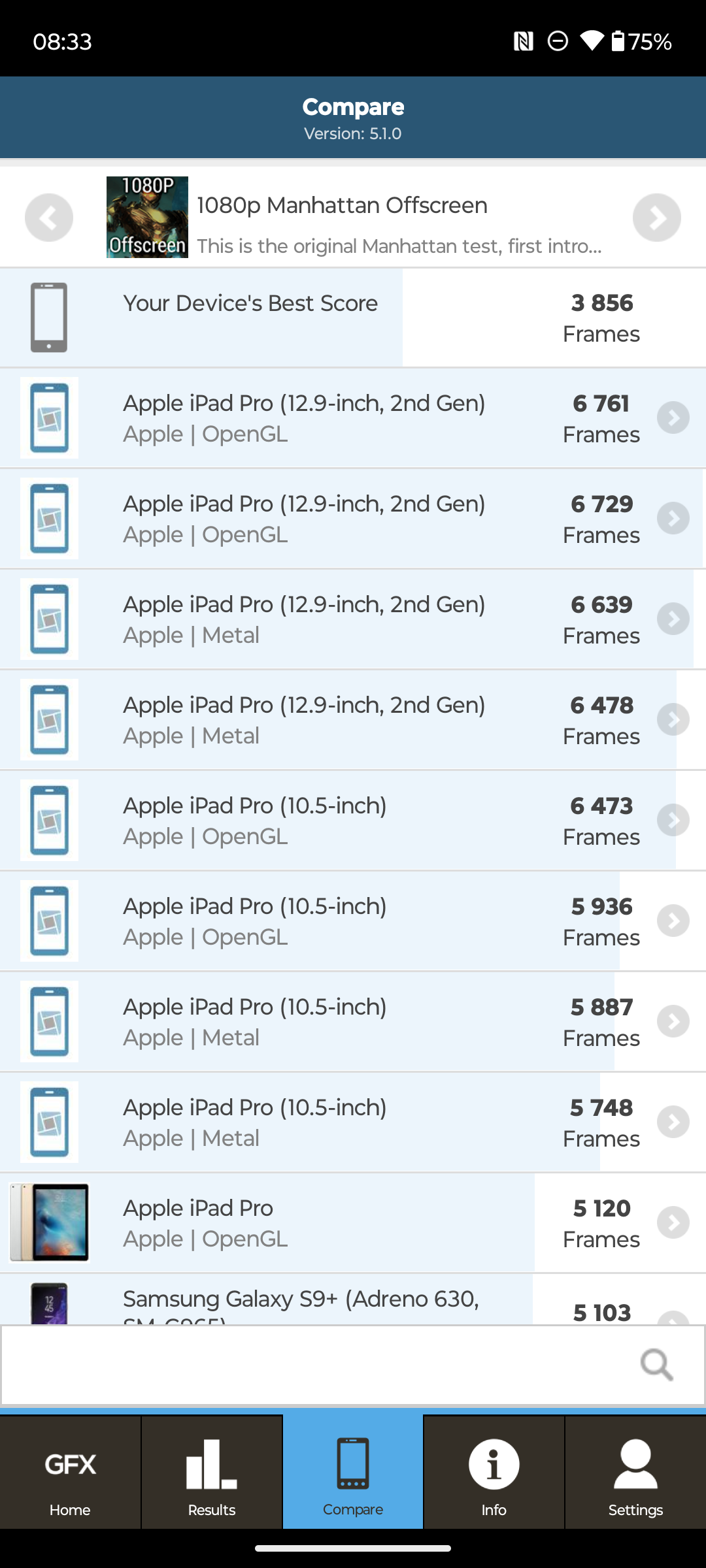Expand the 6 639 Frames result chevron
This screenshot has width=706, height=1568.
pyautogui.click(x=673, y=619)
